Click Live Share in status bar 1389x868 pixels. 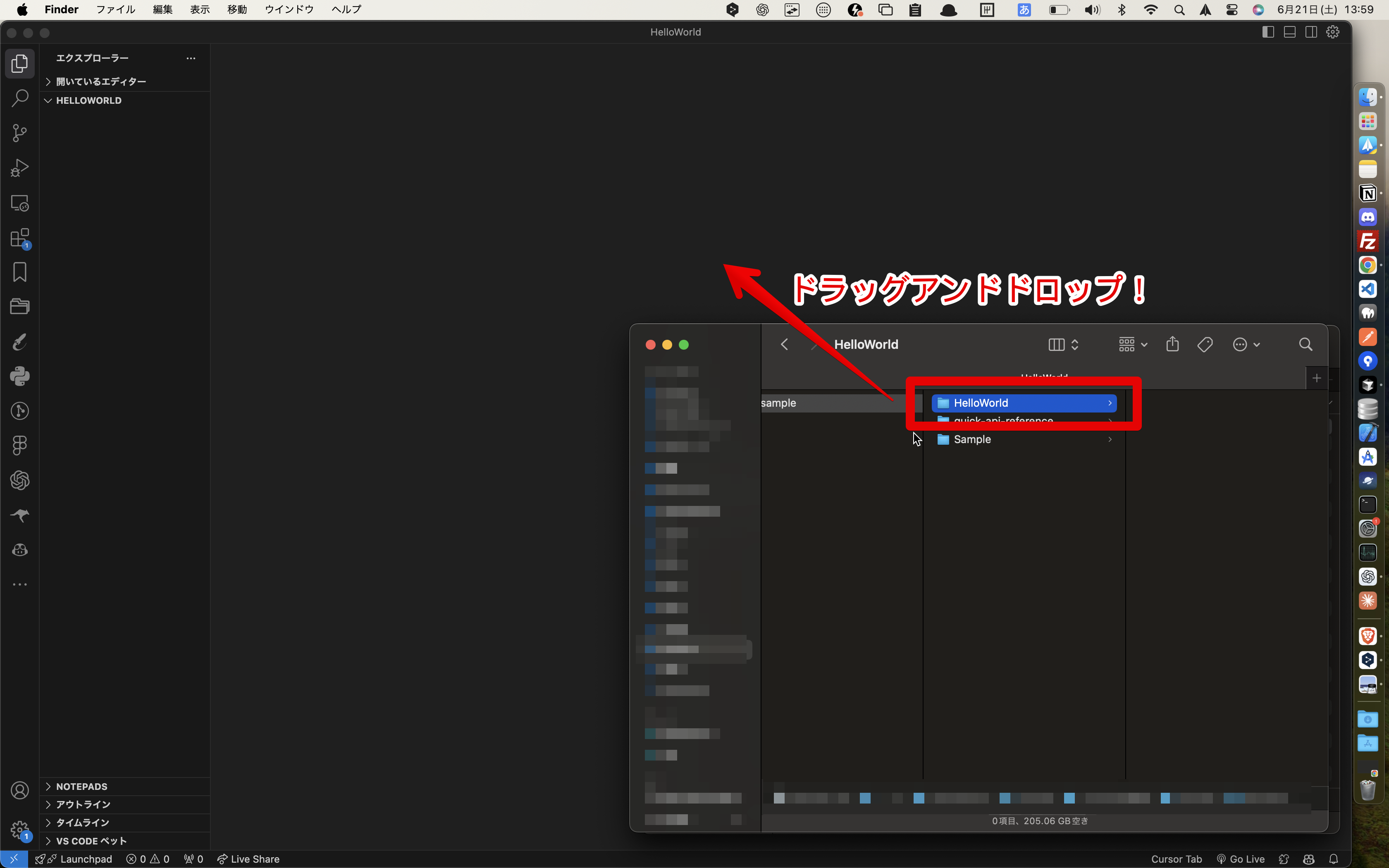(x=248, y=859)
